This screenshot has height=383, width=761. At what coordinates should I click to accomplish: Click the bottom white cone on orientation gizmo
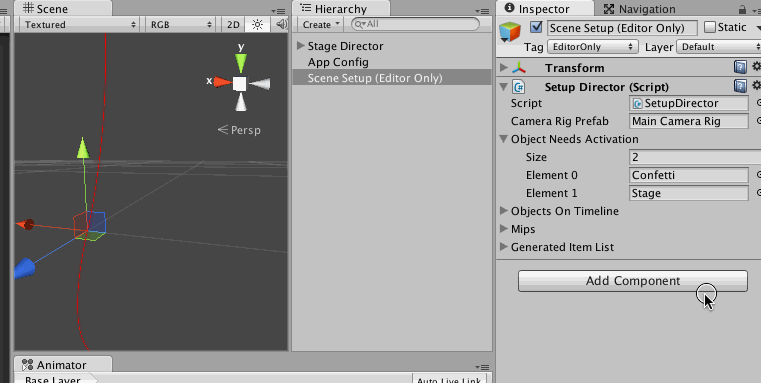click(241, 101)
